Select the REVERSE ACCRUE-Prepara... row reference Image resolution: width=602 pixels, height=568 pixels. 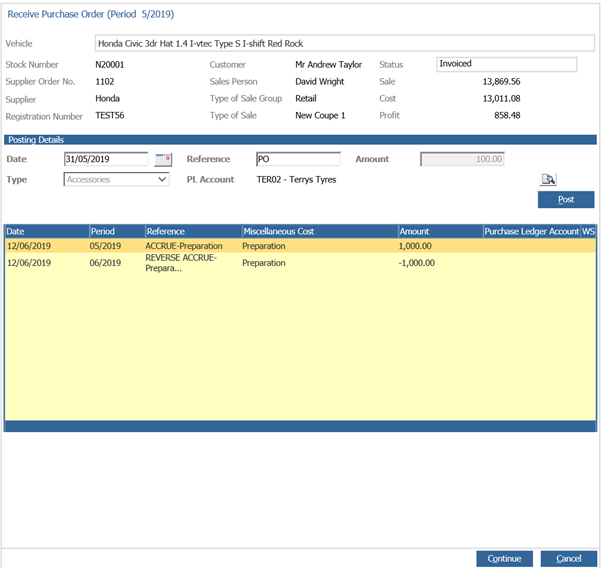(x=181, y=263)
